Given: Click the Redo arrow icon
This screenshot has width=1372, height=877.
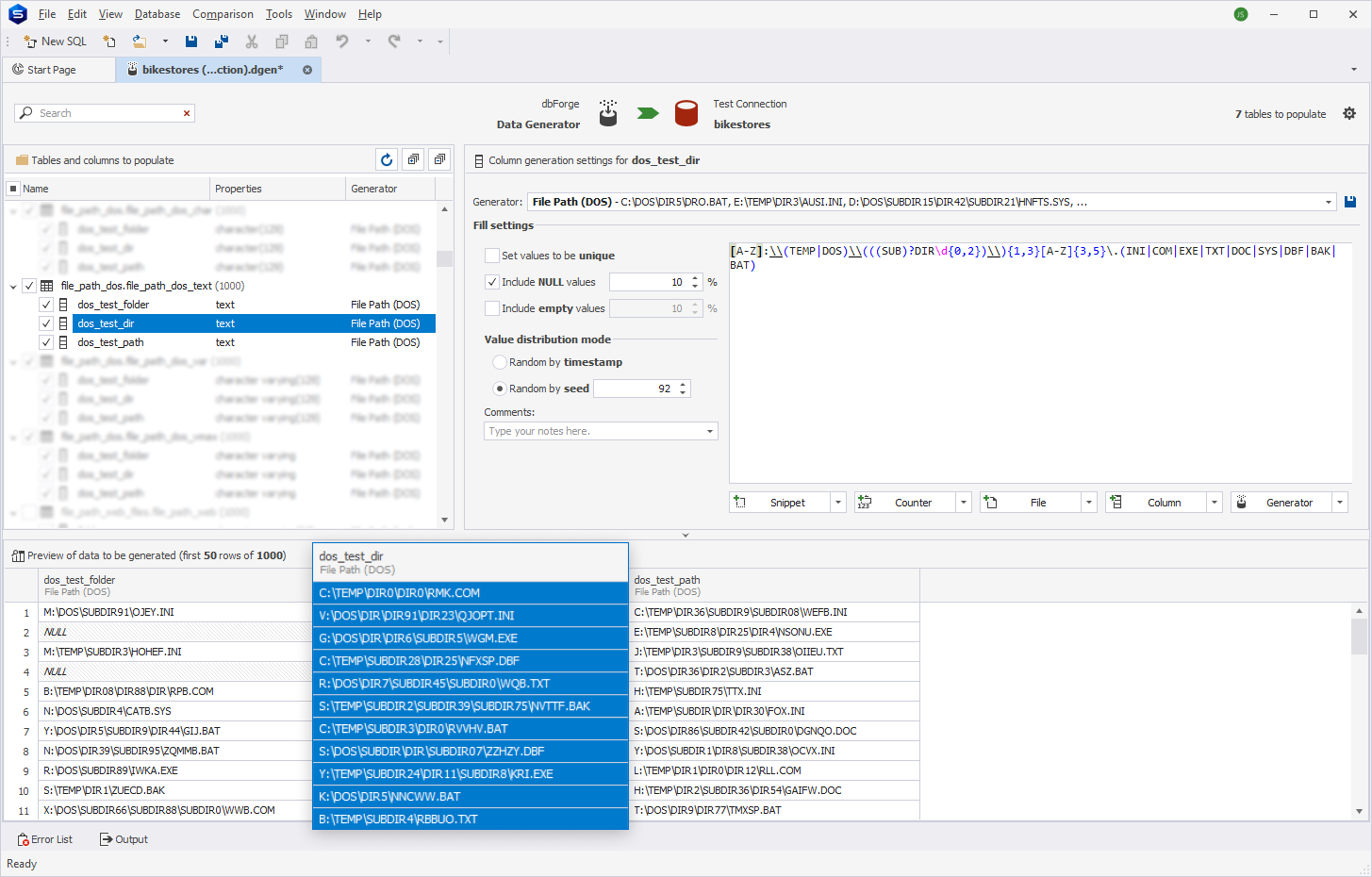Looking at the screenshot, I should [x=394, y=41].
